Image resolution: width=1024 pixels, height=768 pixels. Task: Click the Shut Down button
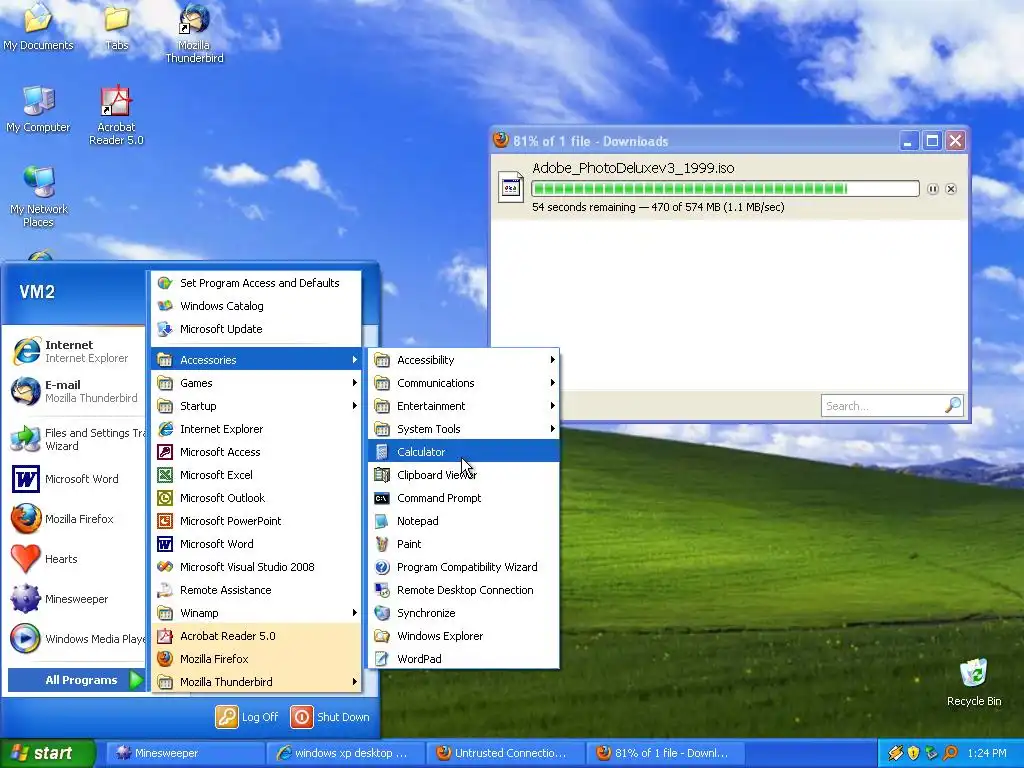[x=330, y=717]
